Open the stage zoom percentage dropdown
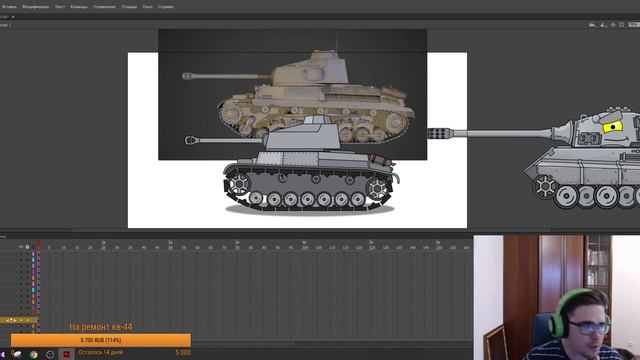640x360 pixels. (x=633, y=25)
